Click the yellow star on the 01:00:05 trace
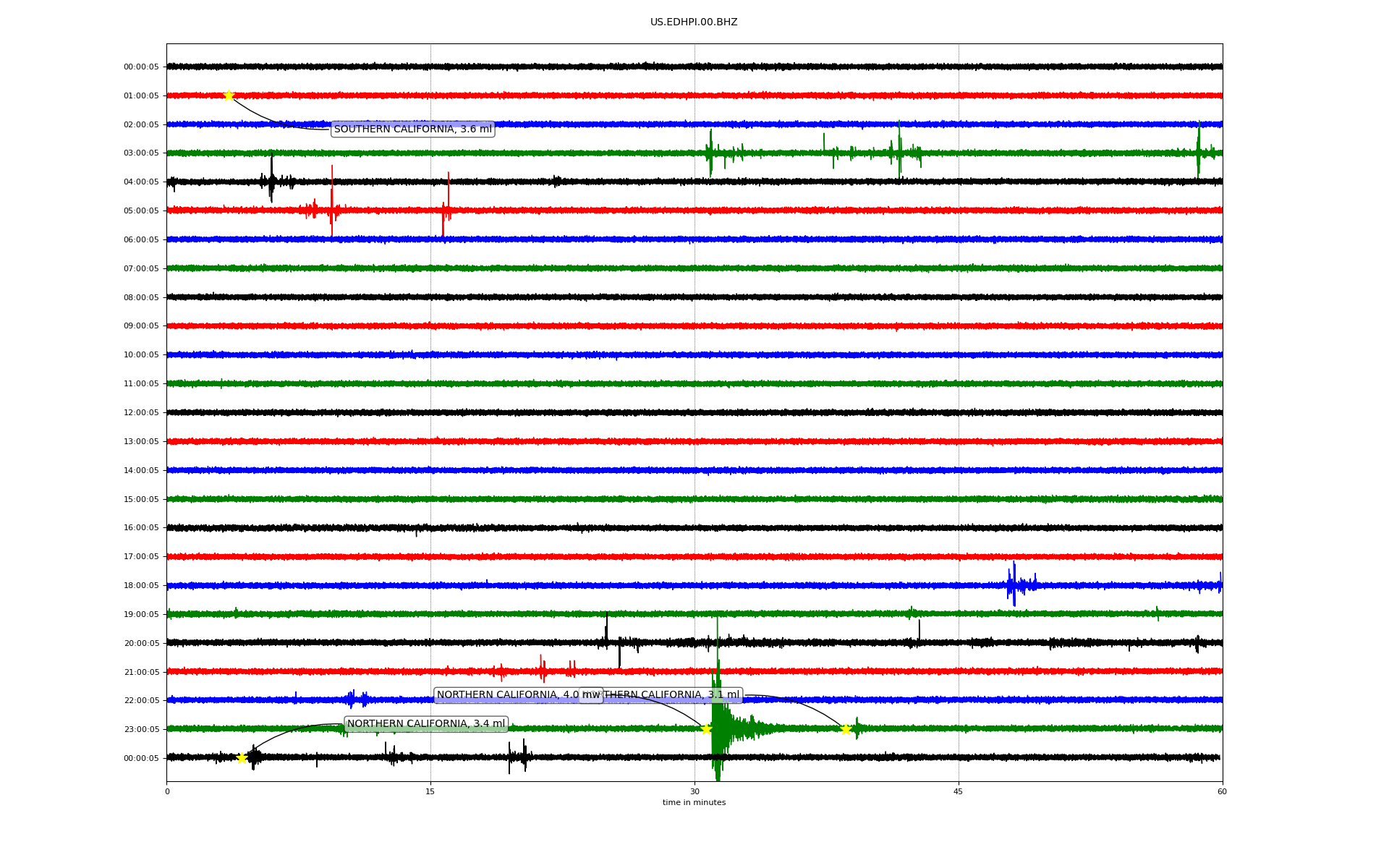This screenshot has height=868, width=1389. [x=229, y=95]
